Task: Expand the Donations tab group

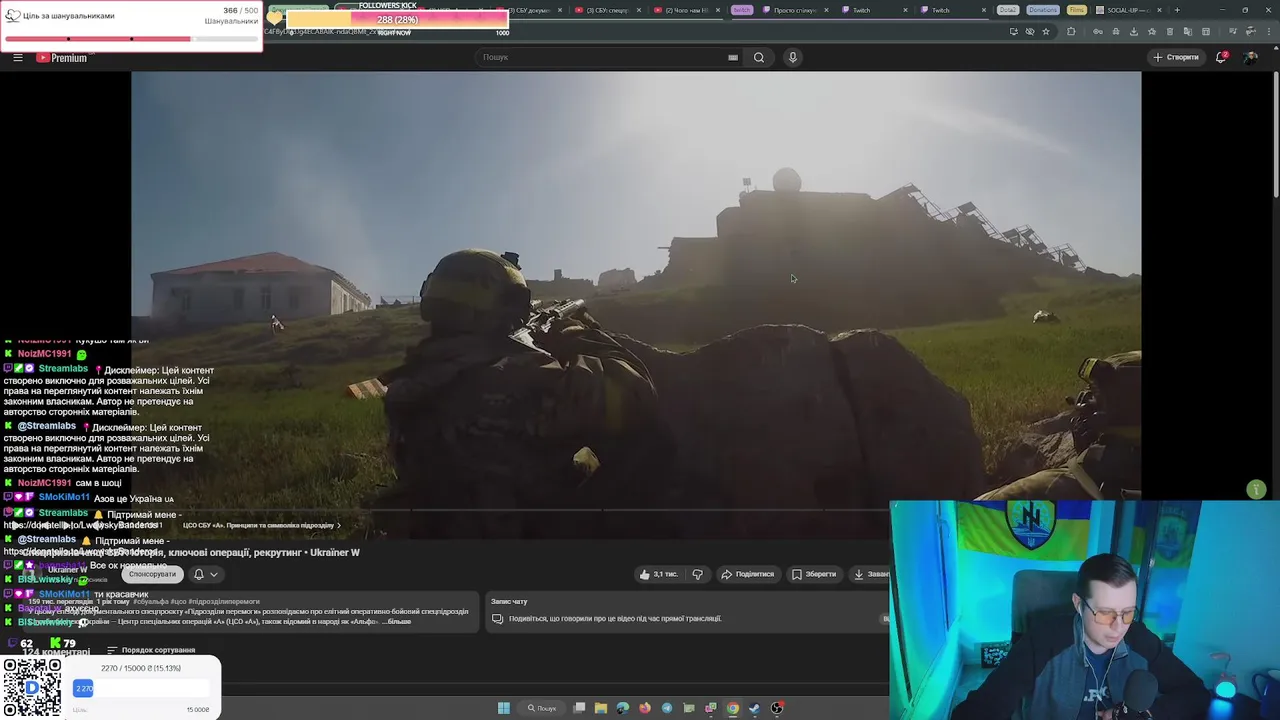Action: tap(1042, 10)
